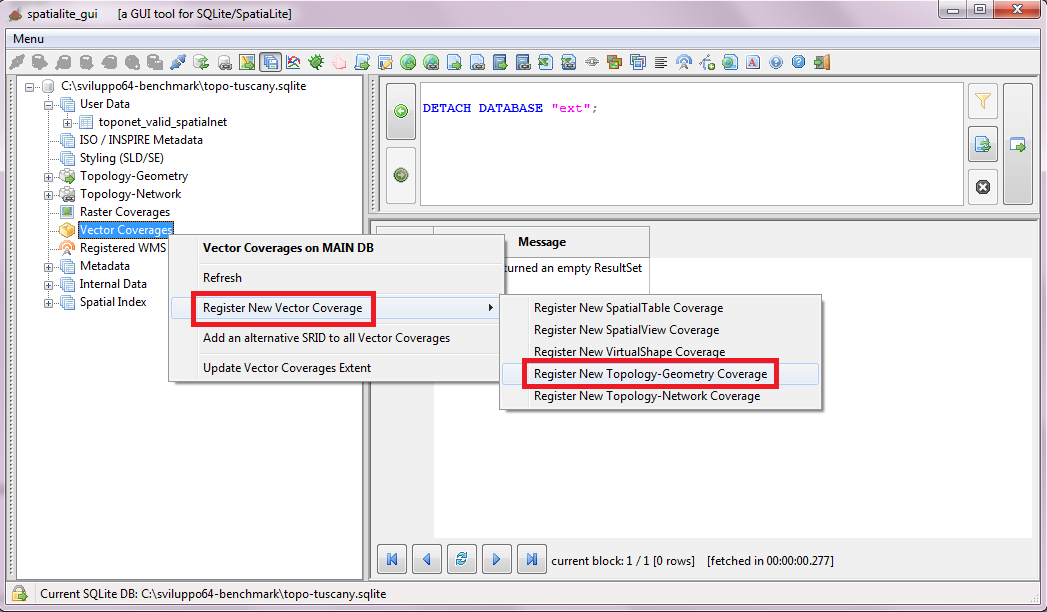Expand the Metadata tree node
Image resolution: width=1047 pixels, height=612 pixels.
[x=48, y=267]
